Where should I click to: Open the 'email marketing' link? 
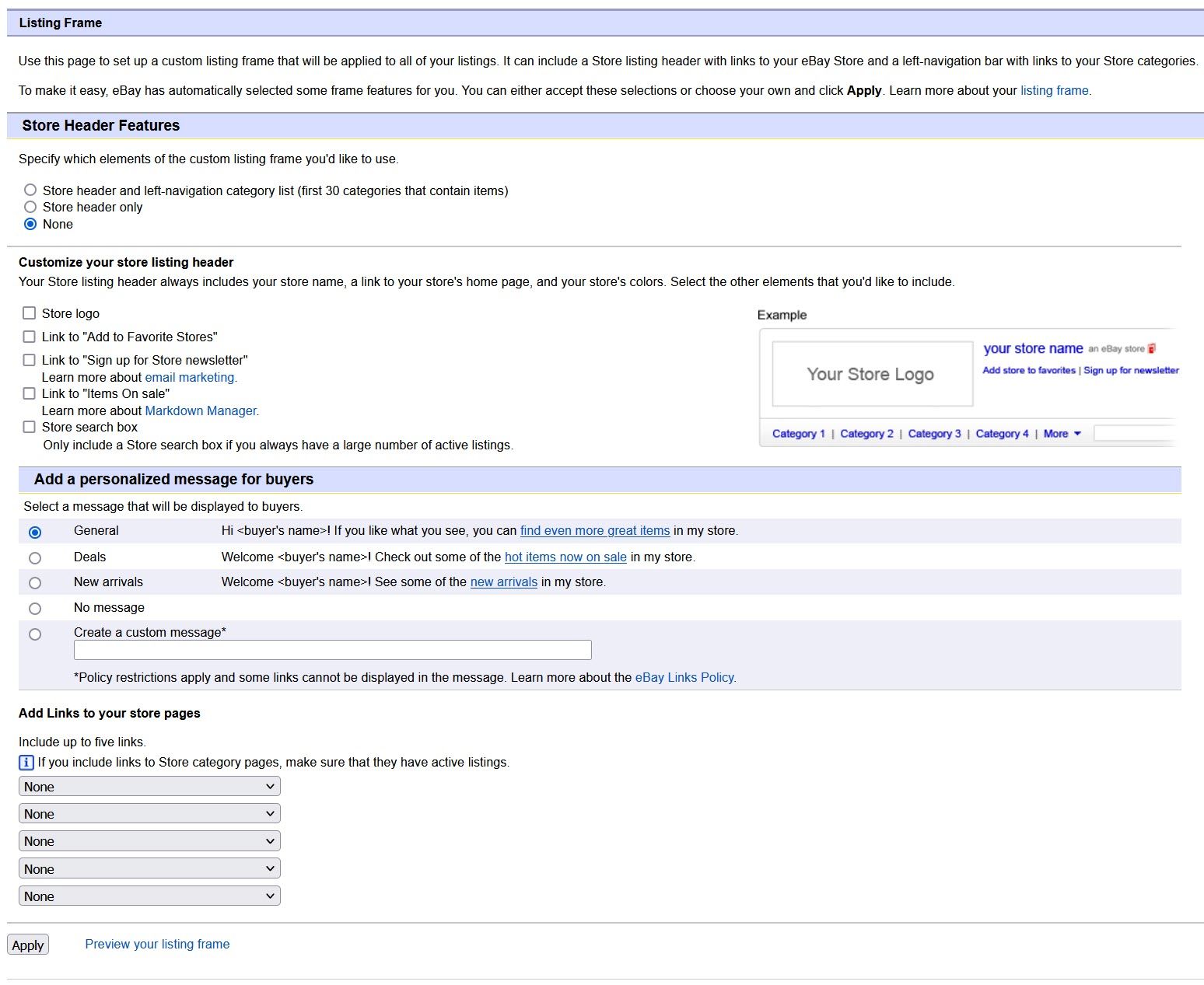coord(190,377)
